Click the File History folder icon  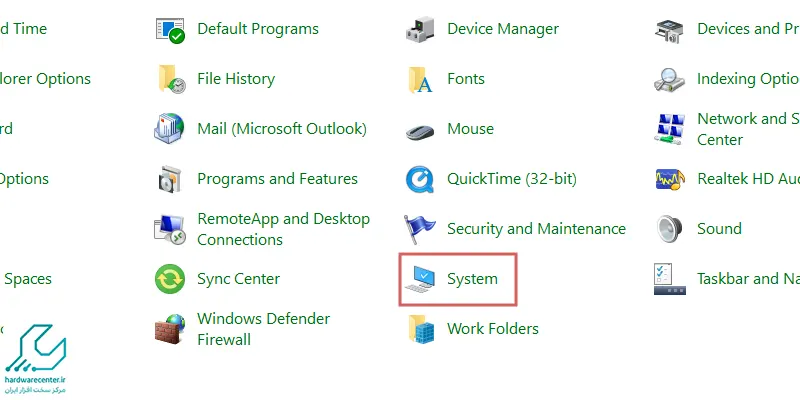[x=171, y=79]
